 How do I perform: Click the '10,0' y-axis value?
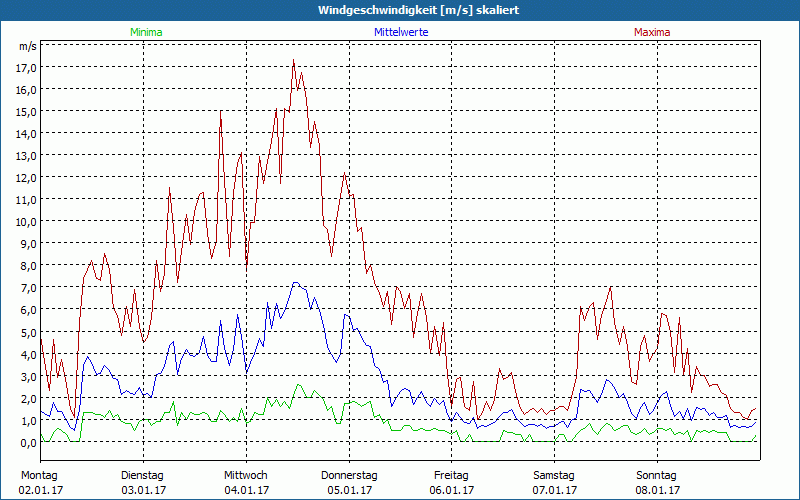coord(27,222)
